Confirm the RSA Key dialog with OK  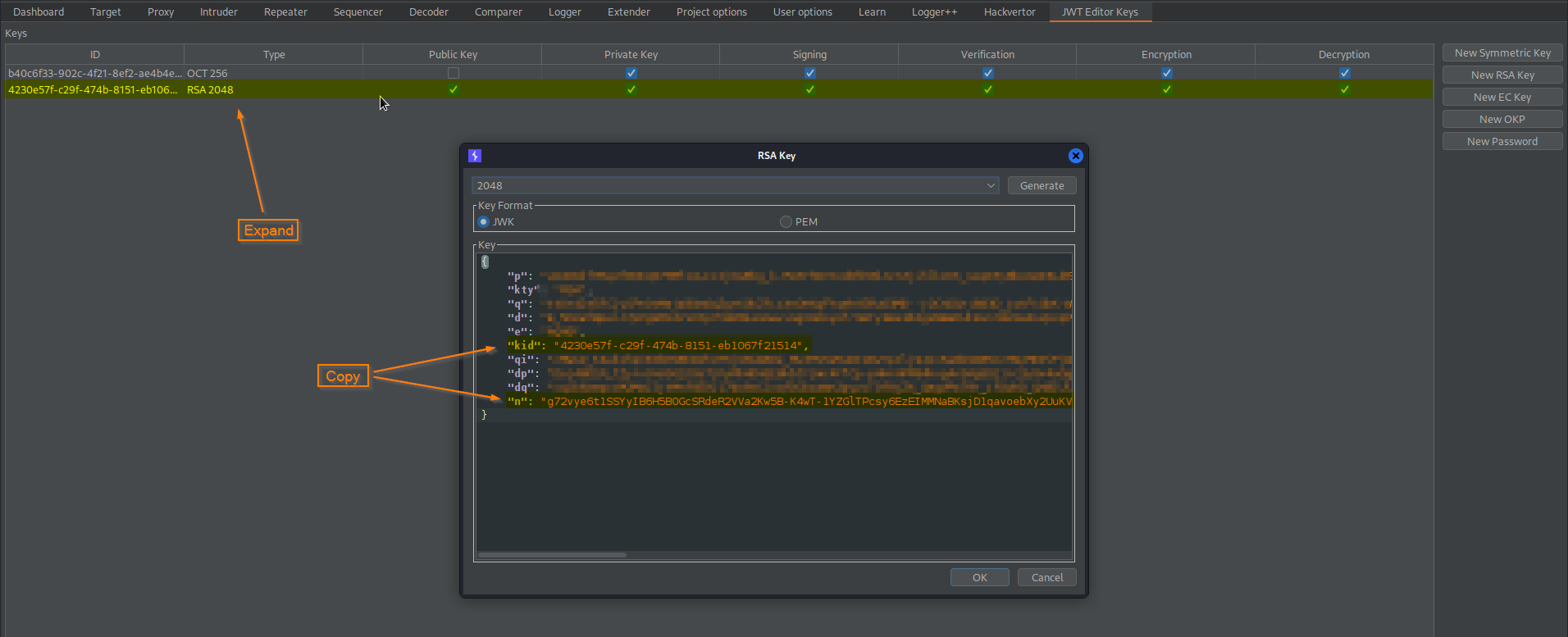click(x=979, y=578)
